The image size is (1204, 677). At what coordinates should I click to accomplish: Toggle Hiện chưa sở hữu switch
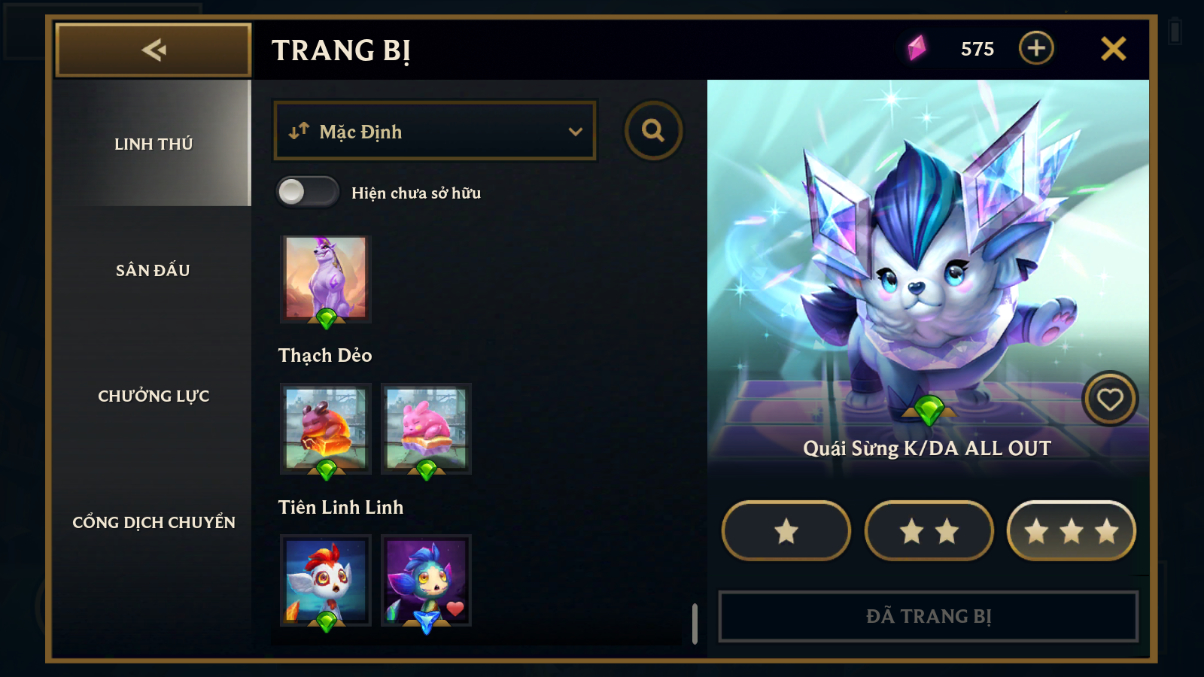click(308, 192)
